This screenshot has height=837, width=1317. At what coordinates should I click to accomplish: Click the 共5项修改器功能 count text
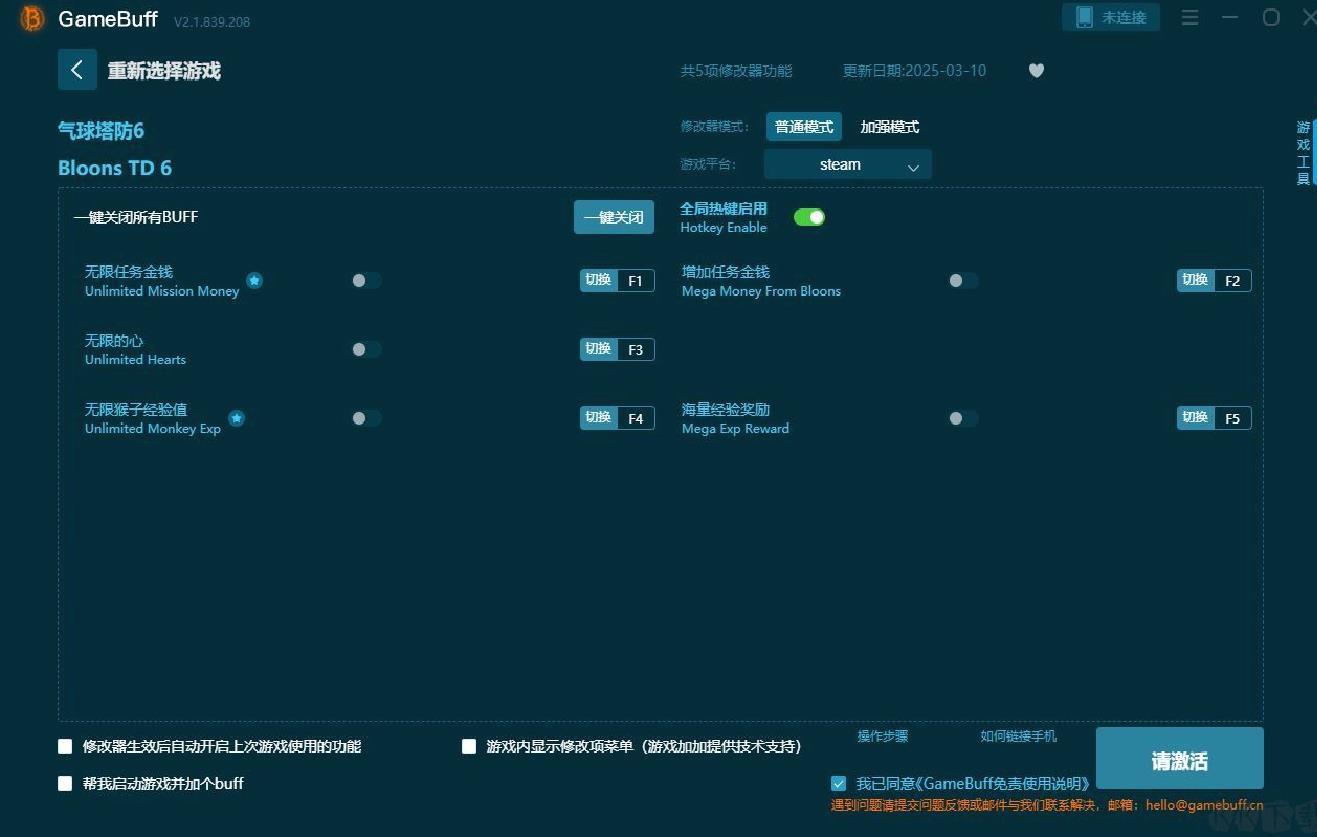point(736,71)
